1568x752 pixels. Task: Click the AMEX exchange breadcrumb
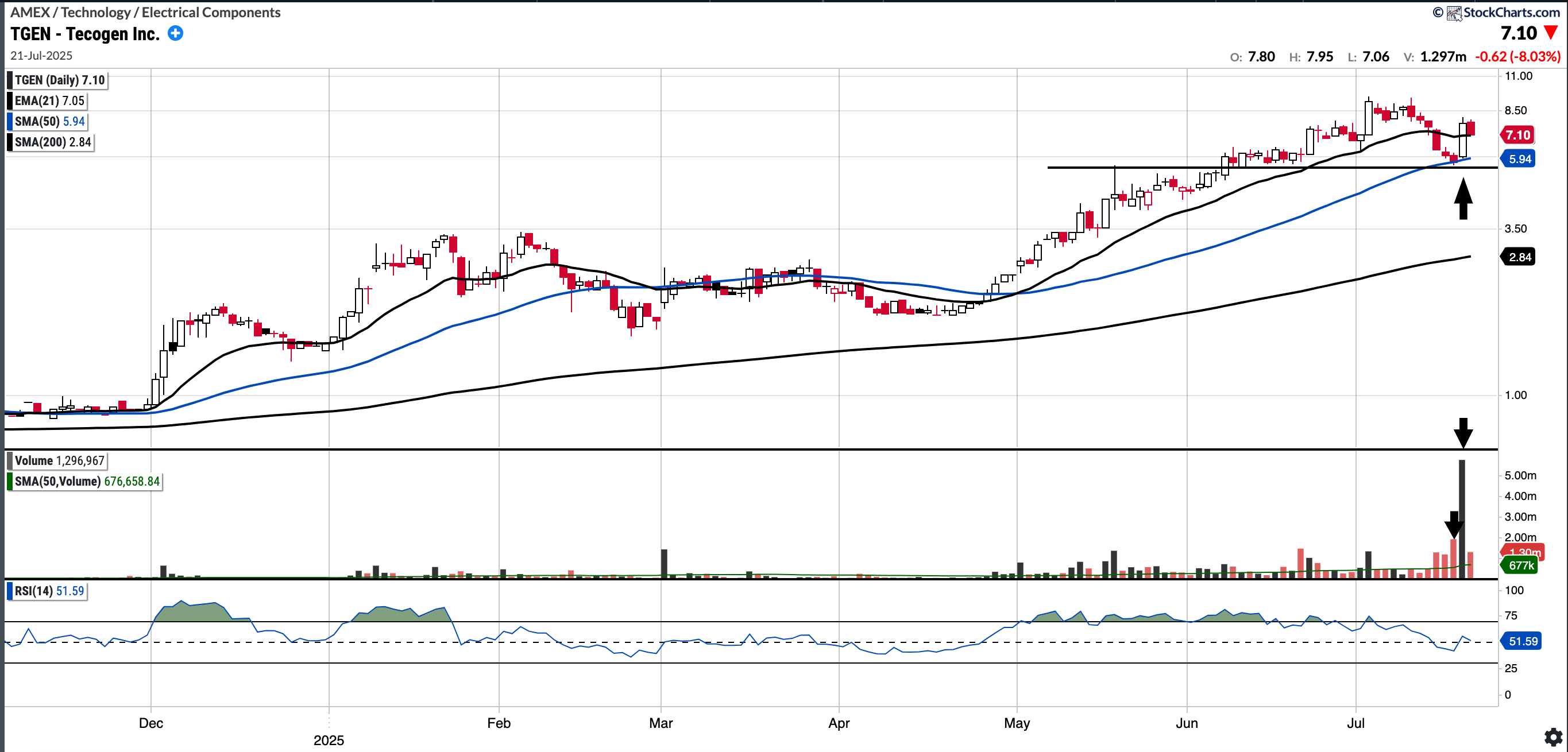click(30, 12)
